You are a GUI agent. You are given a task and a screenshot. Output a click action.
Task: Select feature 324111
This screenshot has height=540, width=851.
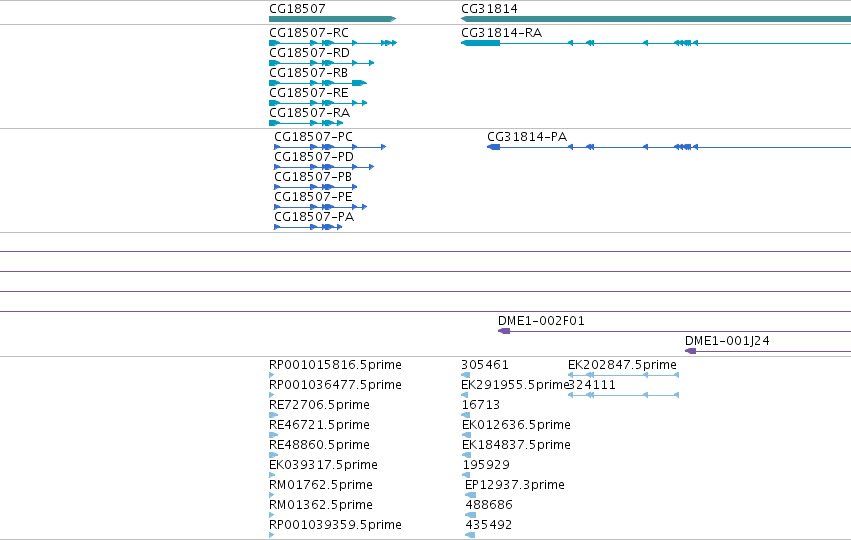click(x=592, y=385)
